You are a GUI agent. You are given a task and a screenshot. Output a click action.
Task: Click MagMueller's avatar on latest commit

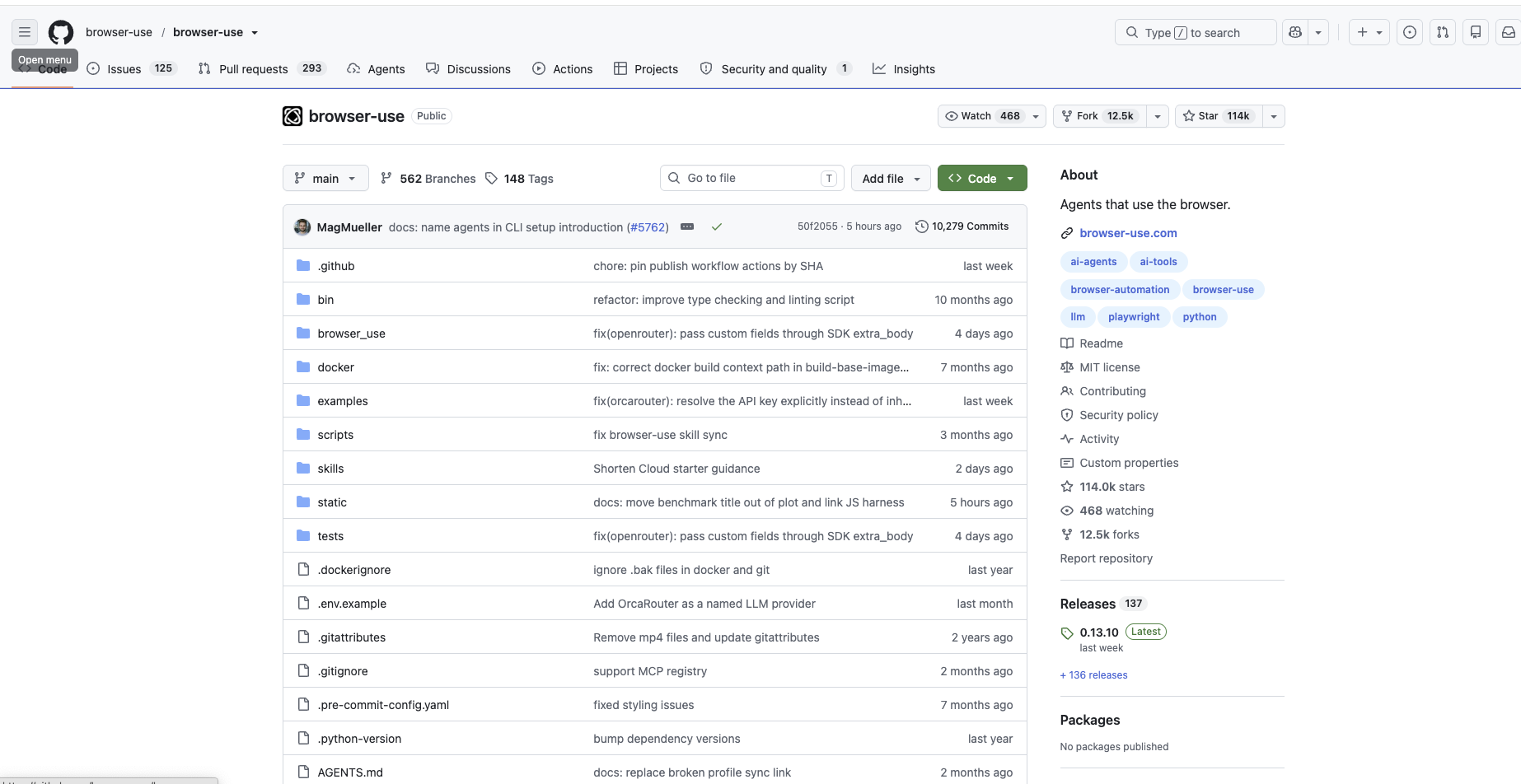(302, 226)
